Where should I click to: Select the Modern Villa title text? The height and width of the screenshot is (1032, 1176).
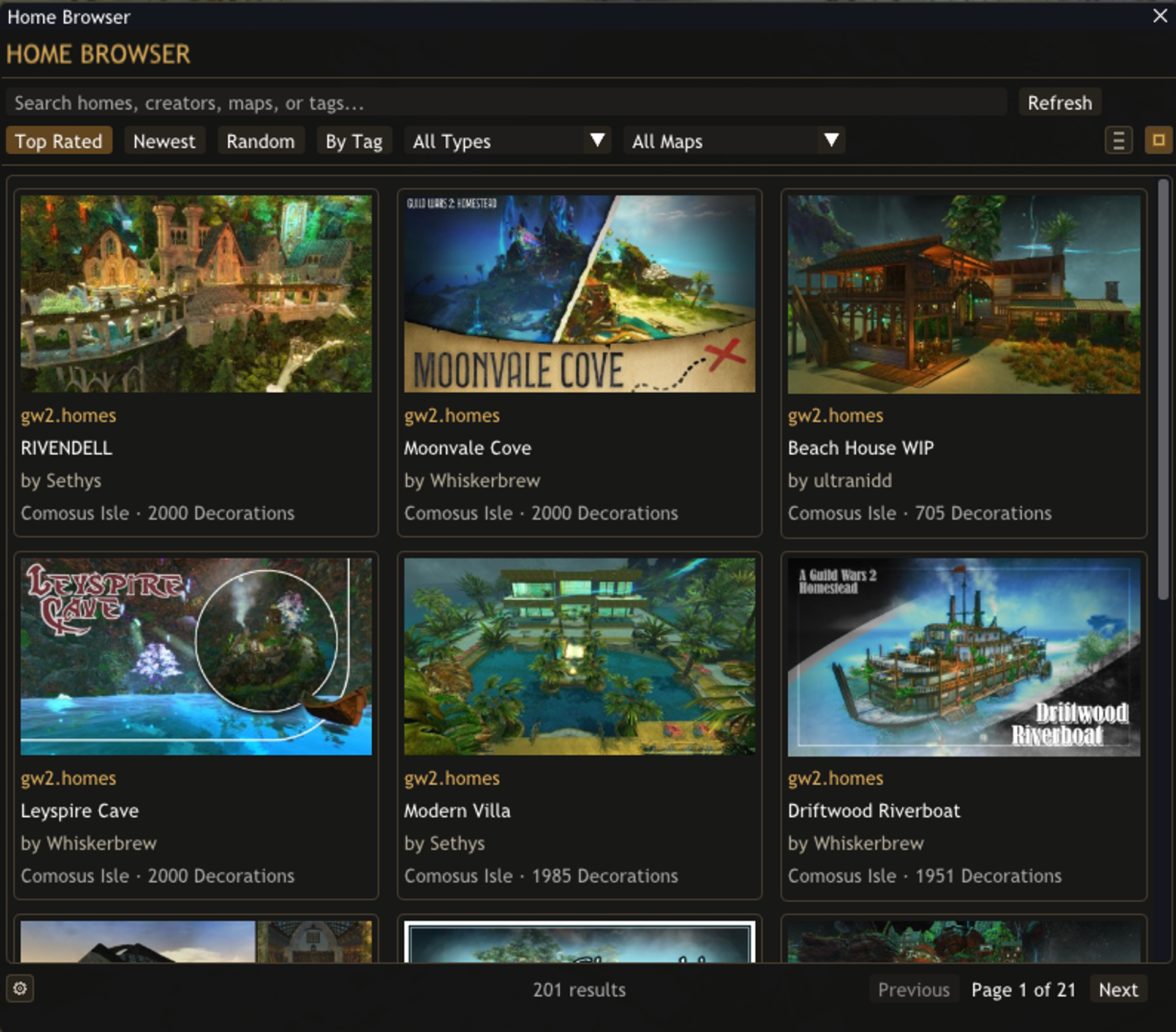click(457, 811)
